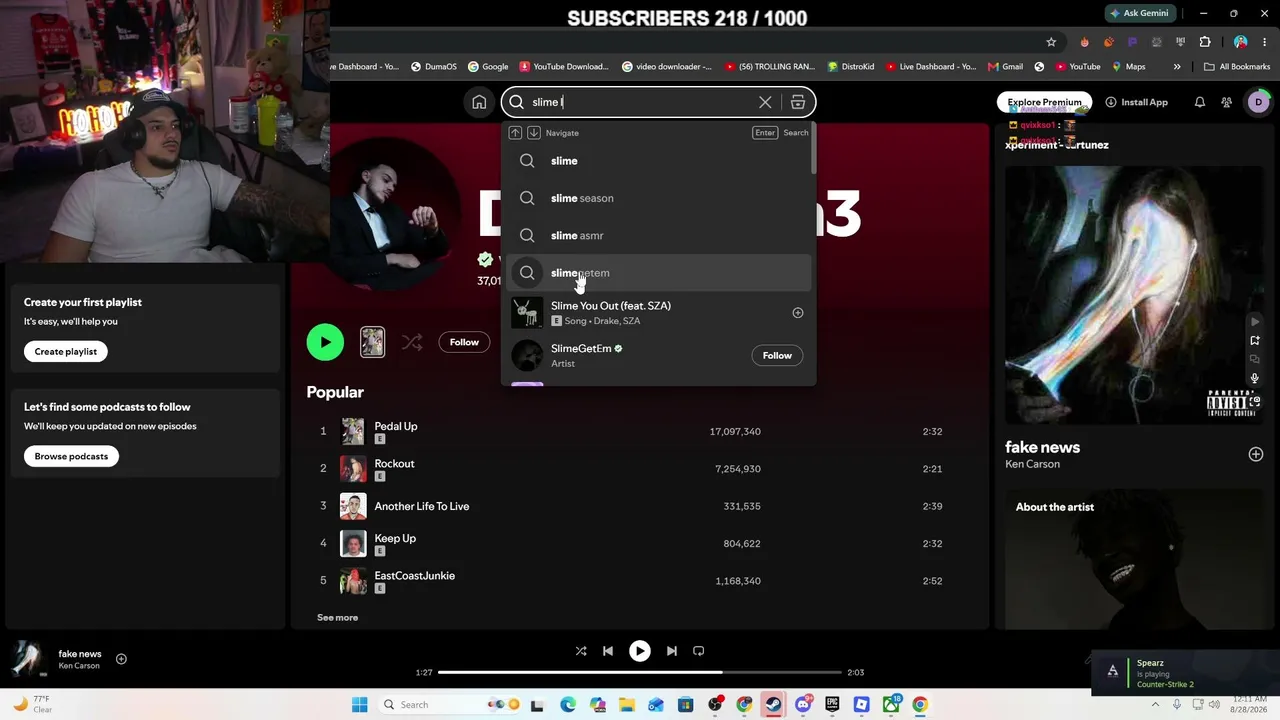The image size is (1280, 720).
Task: Follow the artist on the artist page
Action: (x=464, y=342)
